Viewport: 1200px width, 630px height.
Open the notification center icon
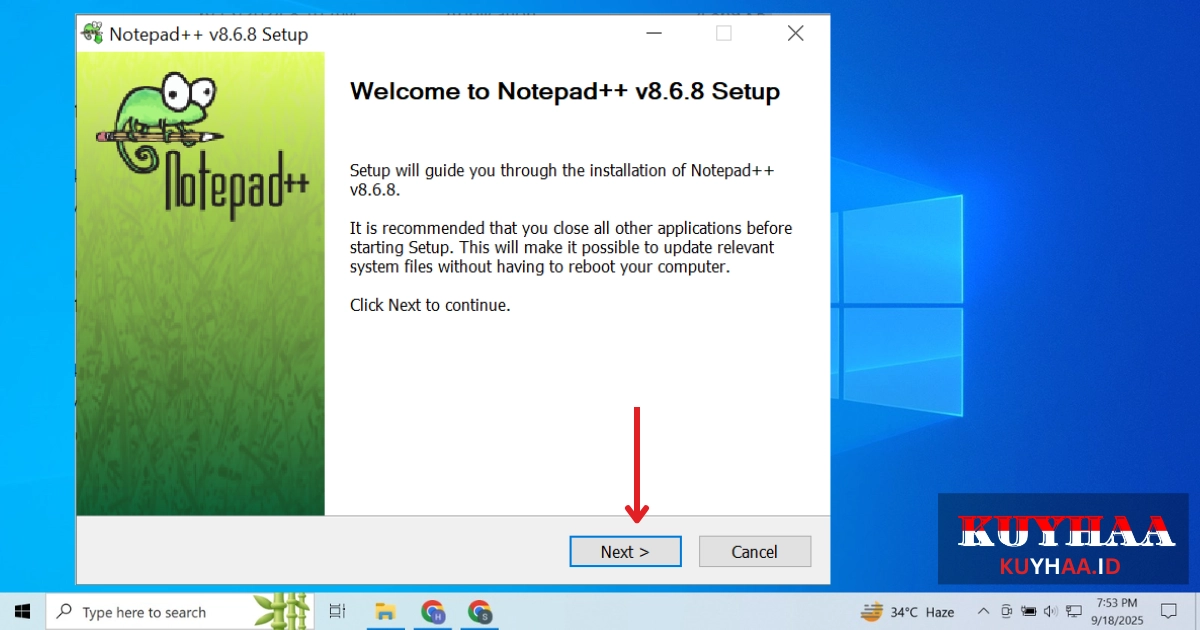click(x=1168, y=611)
